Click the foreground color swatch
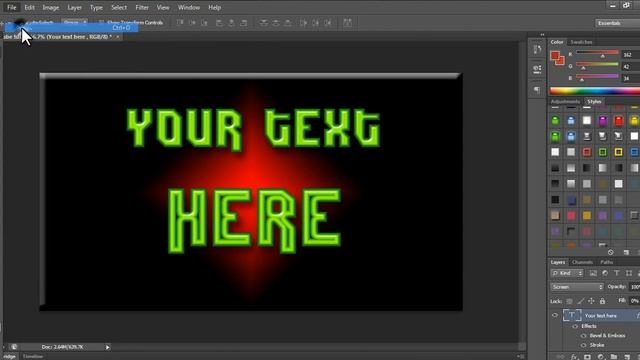 pyautogui.click(x=555, y=56)
